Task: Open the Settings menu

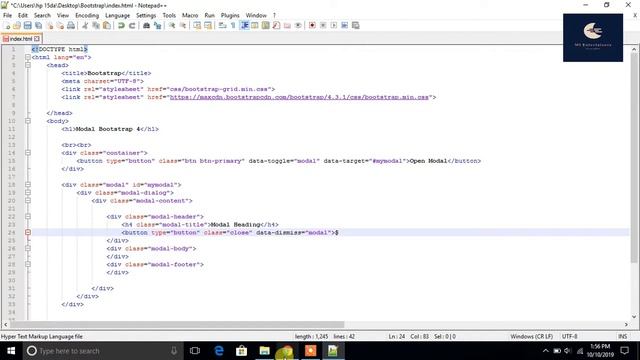Action: [x=146, y=15]
